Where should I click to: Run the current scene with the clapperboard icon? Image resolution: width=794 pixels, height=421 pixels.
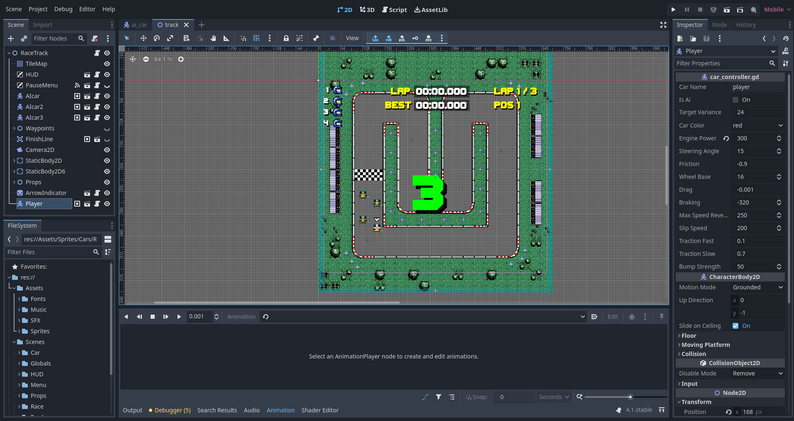(x=727, y=10)
